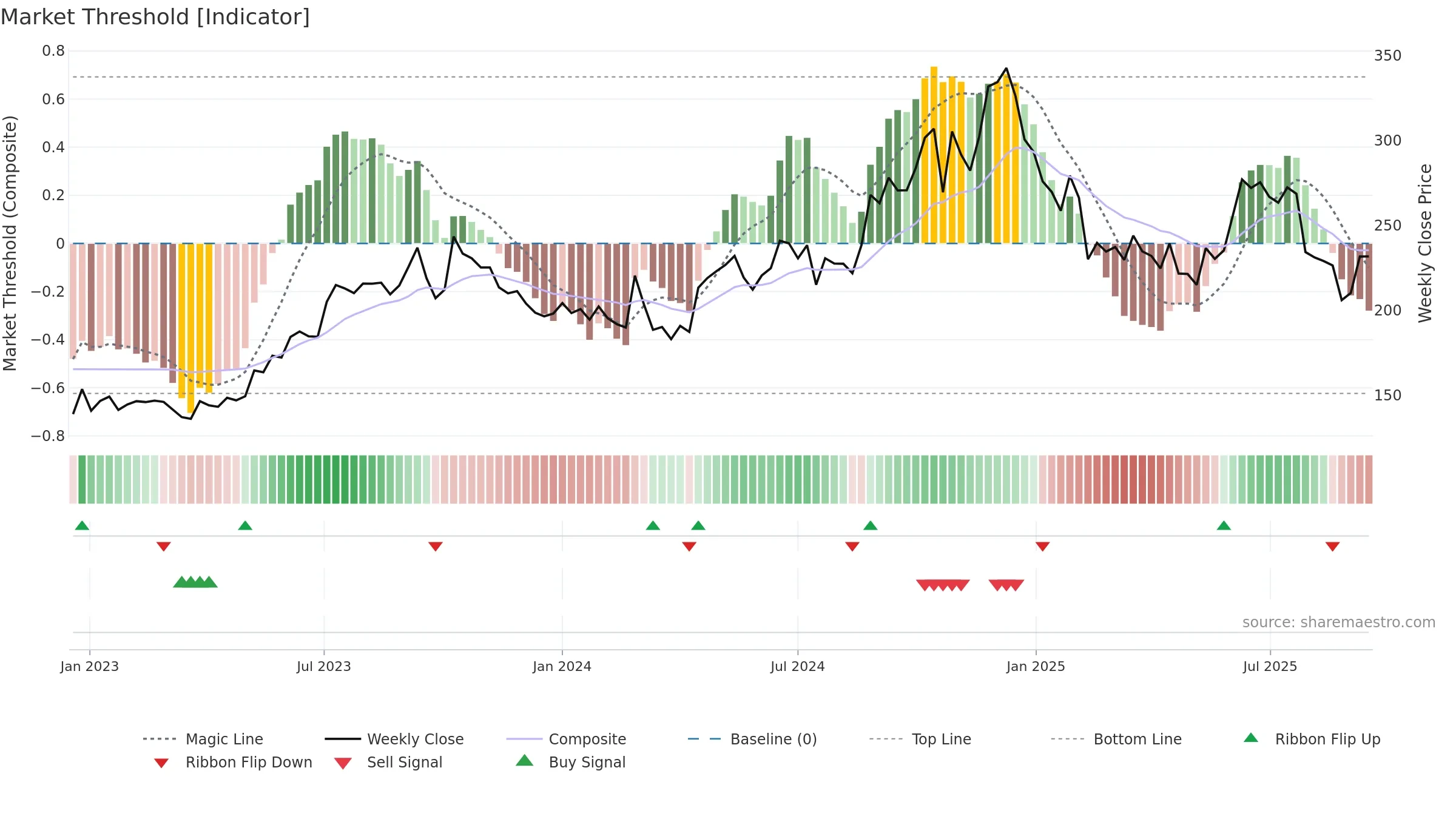
Task: Click the Market Threshold (Composite) axis title
Action: 10,243
